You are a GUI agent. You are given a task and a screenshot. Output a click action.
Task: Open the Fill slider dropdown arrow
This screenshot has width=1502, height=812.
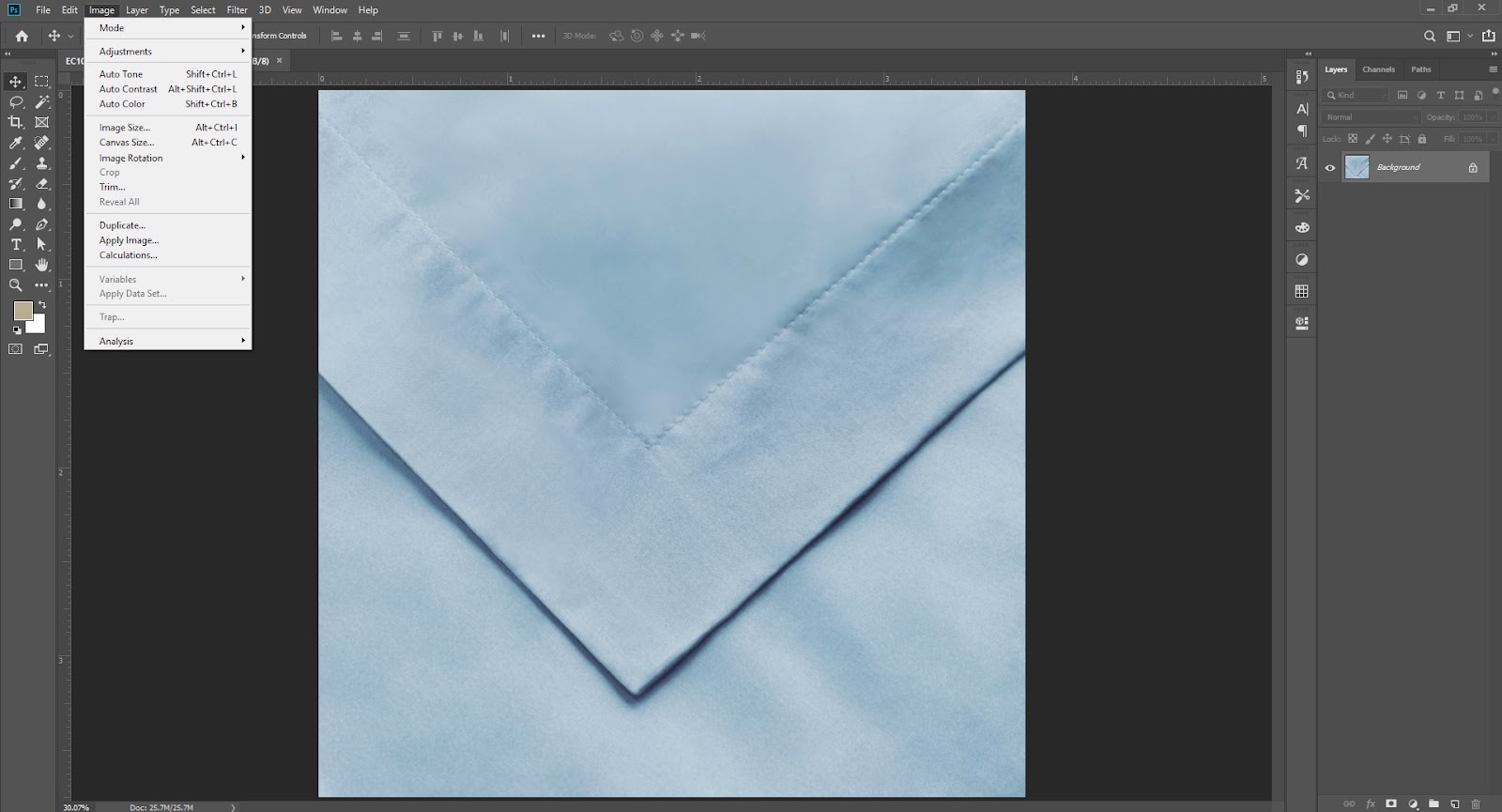pos(1491,139)
